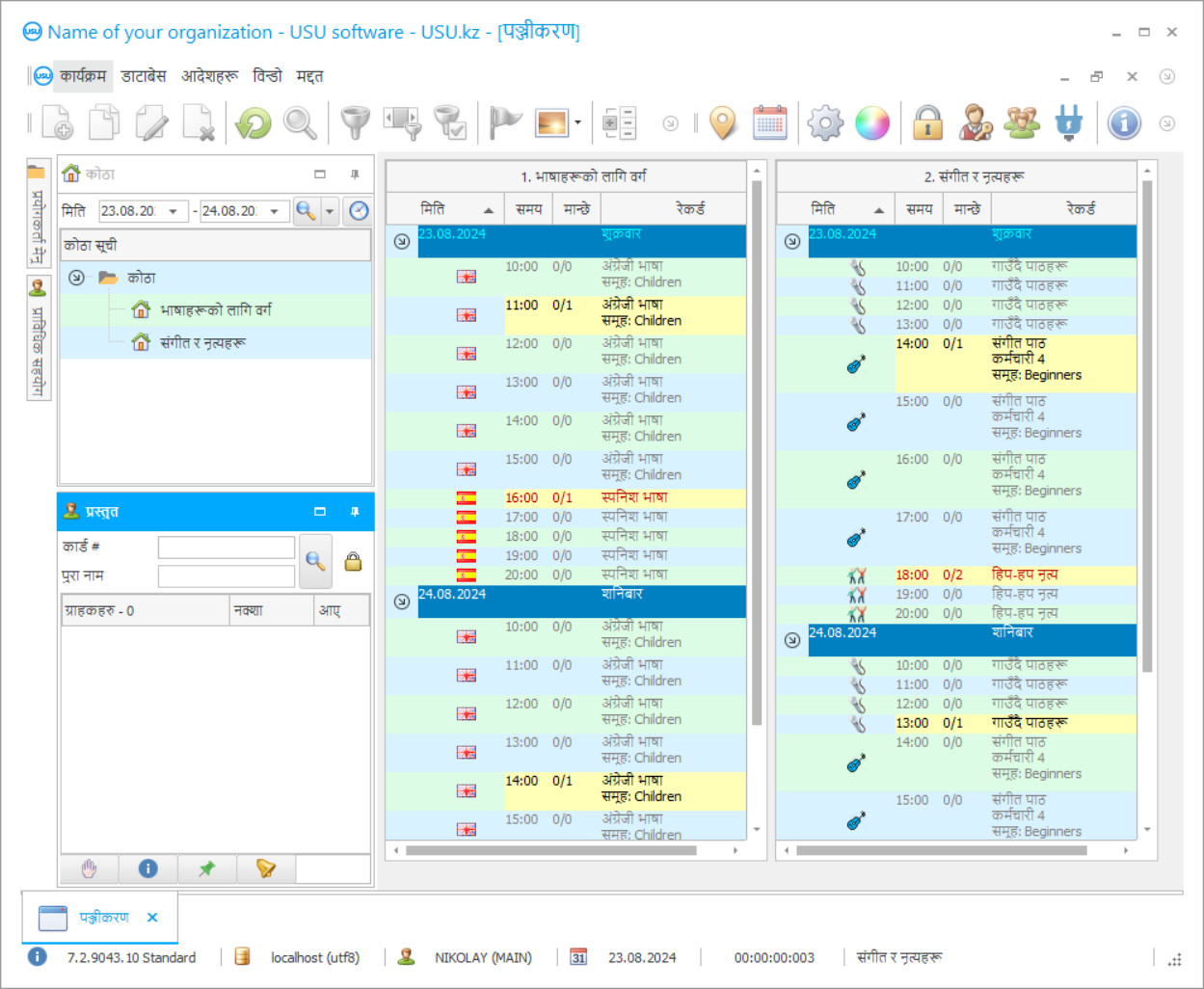Open the settings gear toolbar icon

[x=825, y=122]
